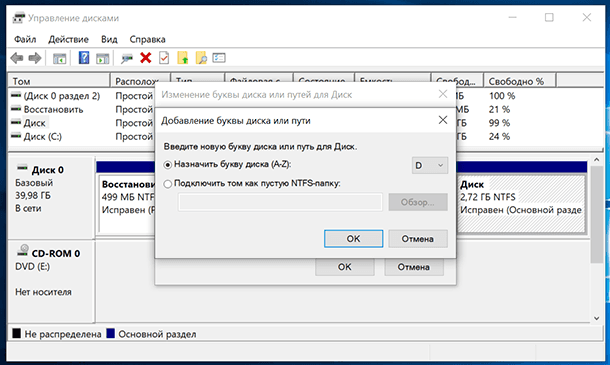Click the CD-ROM 0 disc icon
The width and height of the screenshot is (610, 365).
pos(23,251)
